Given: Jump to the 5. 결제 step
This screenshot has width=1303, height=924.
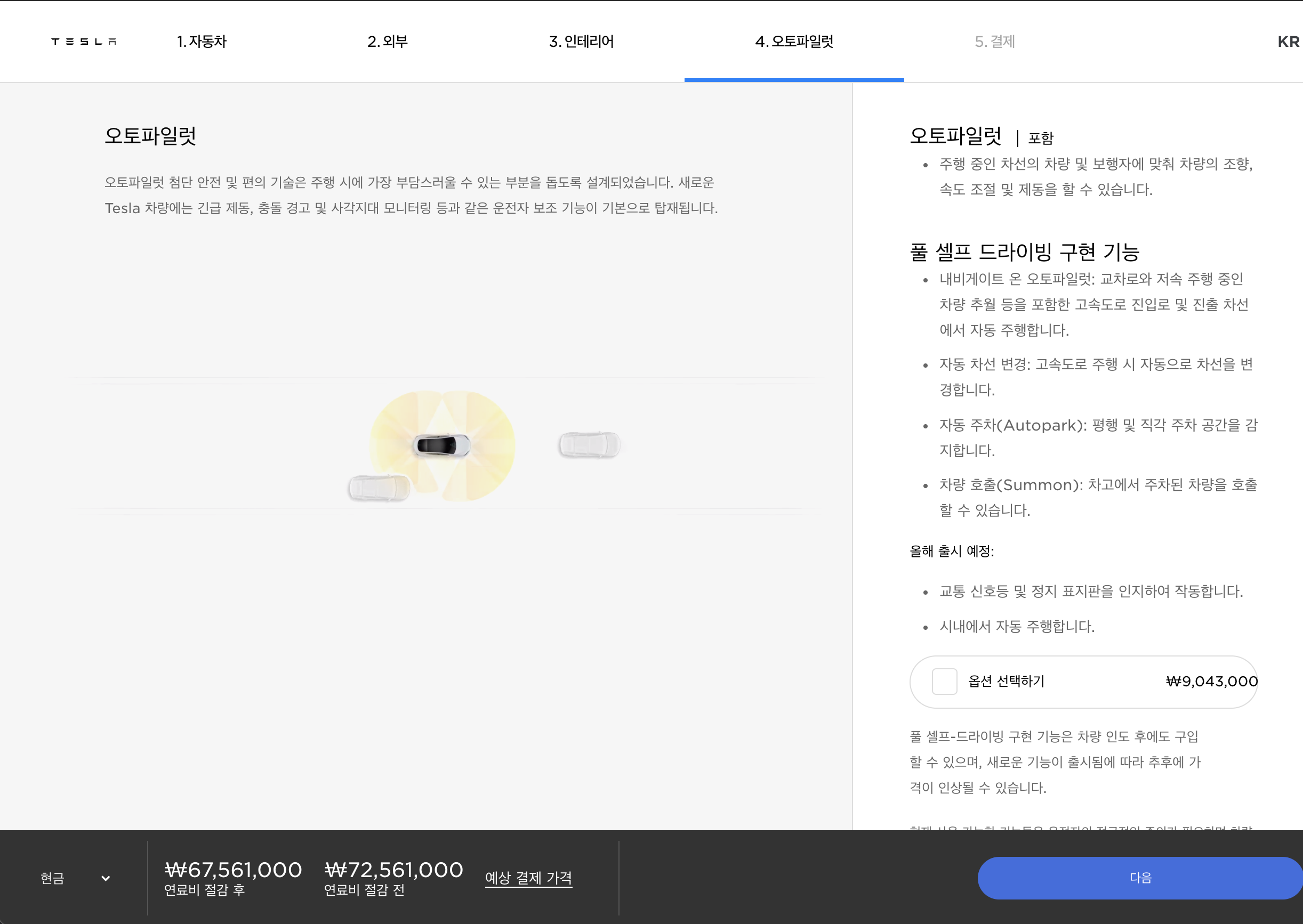Looking at the screenshot, I should pyautogui.click(x=994, y=42).
